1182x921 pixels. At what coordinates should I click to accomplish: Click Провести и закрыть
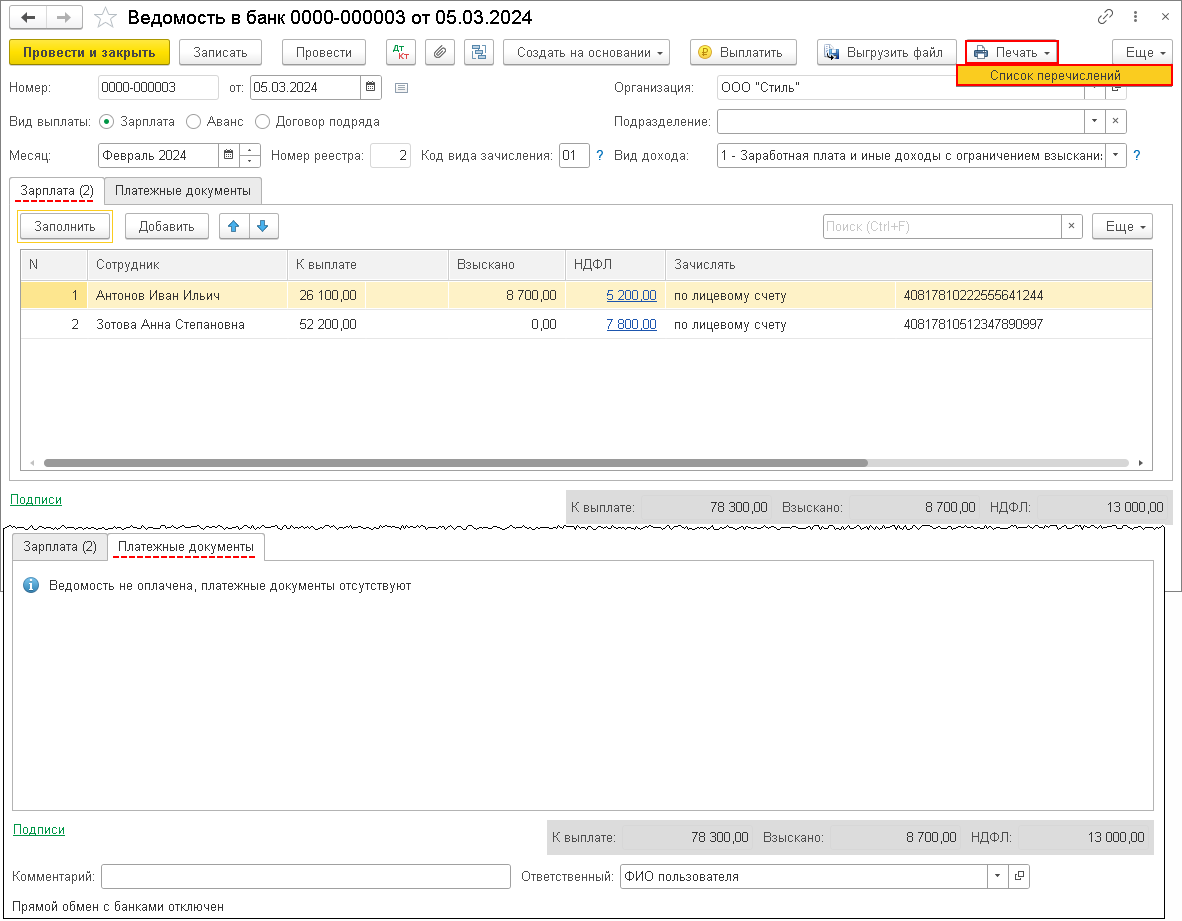point(89,52)
